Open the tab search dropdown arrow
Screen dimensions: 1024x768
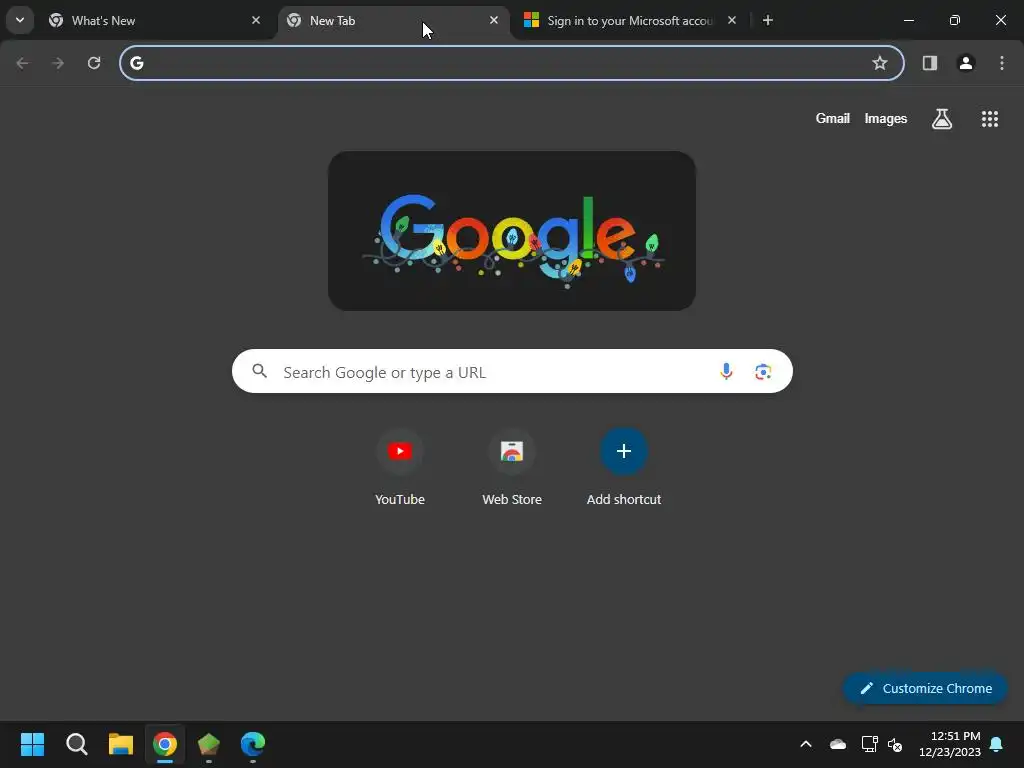pos(20,20)
